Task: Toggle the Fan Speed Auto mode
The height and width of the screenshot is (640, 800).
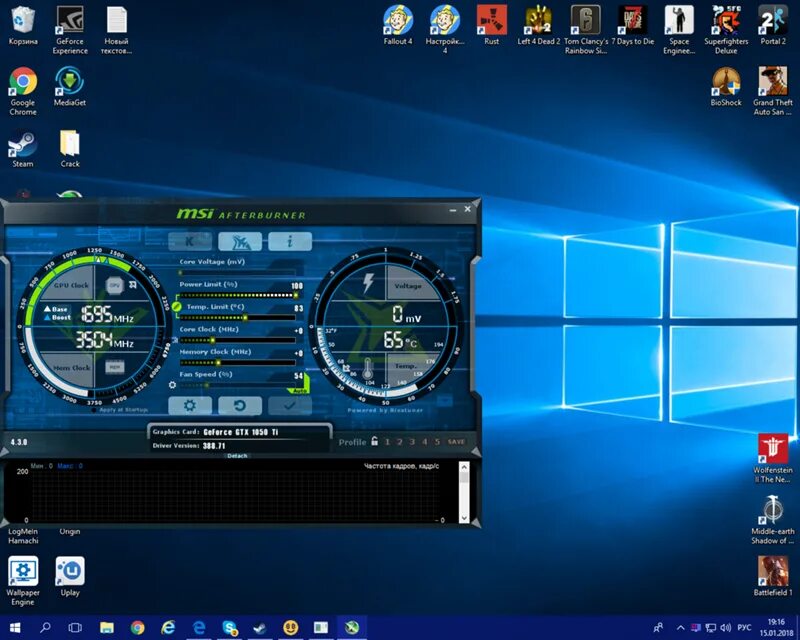Action: click(300, 390)
